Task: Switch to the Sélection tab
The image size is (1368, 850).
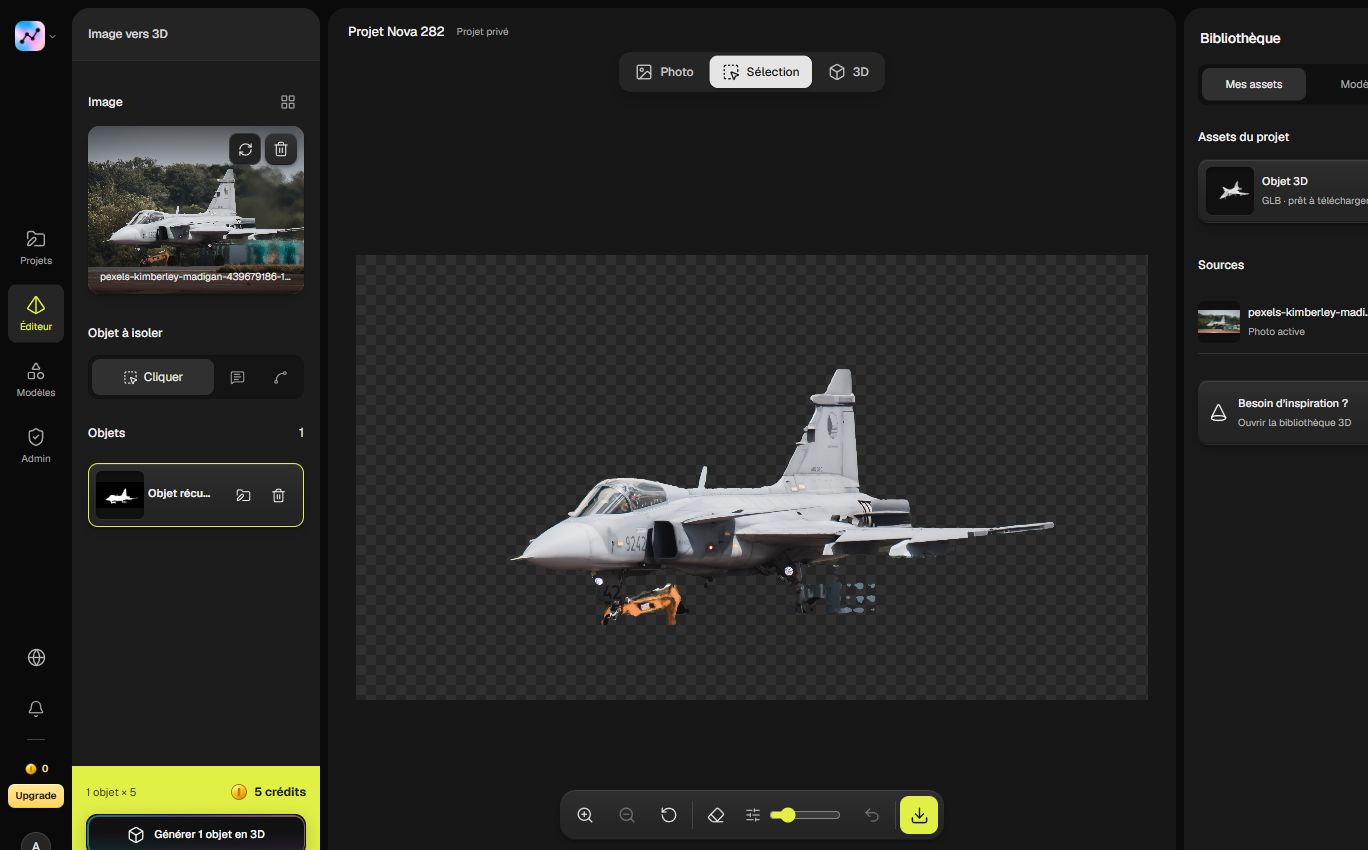Action: point(761,72)
